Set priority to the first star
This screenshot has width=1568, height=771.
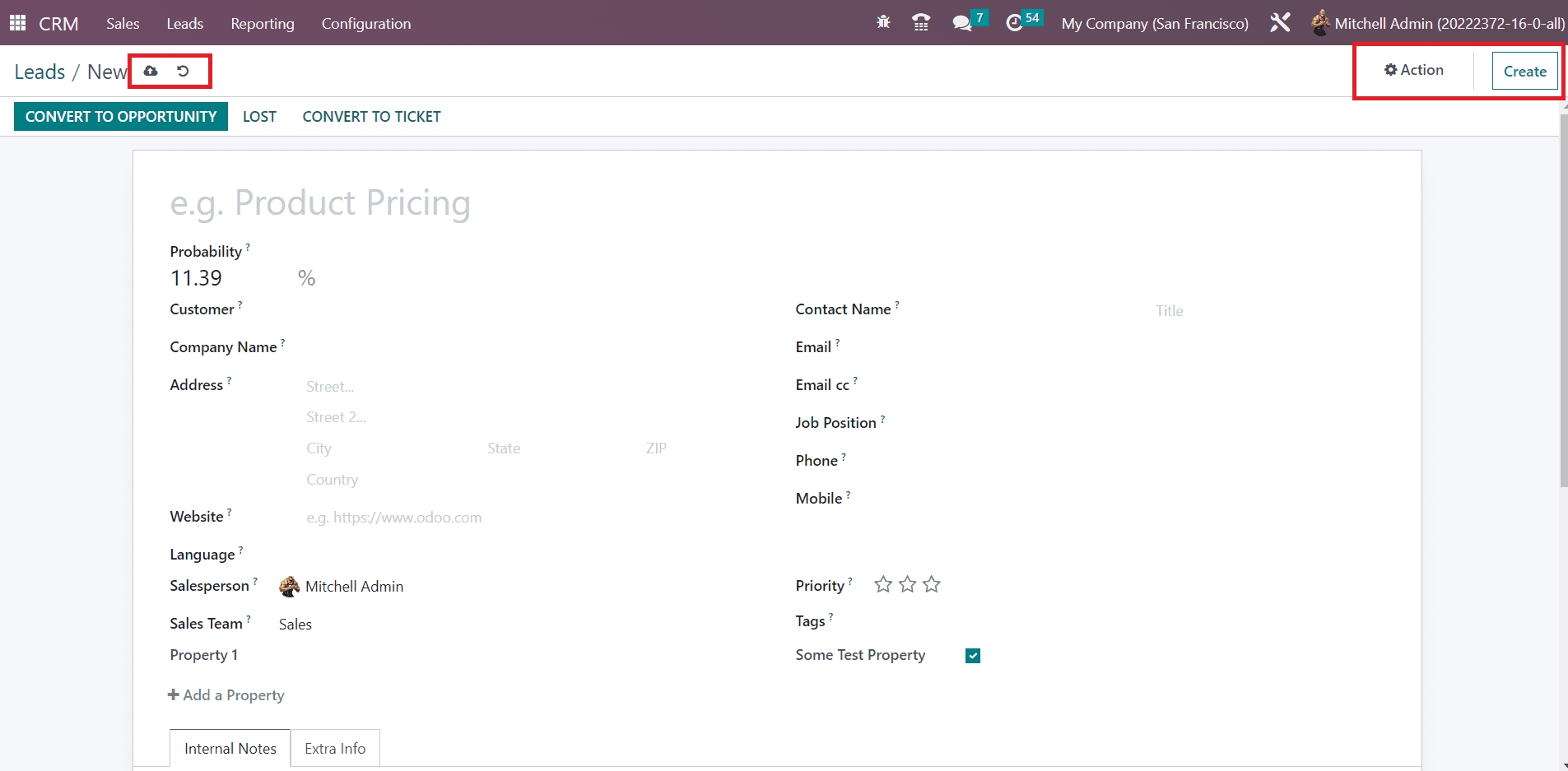point(883,585)
